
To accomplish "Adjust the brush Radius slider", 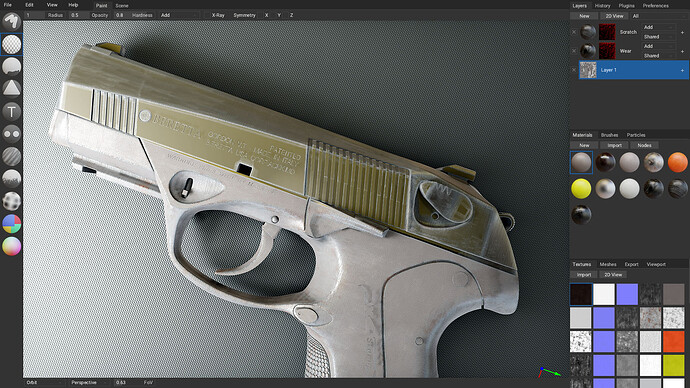I will (x=45, y=15).
